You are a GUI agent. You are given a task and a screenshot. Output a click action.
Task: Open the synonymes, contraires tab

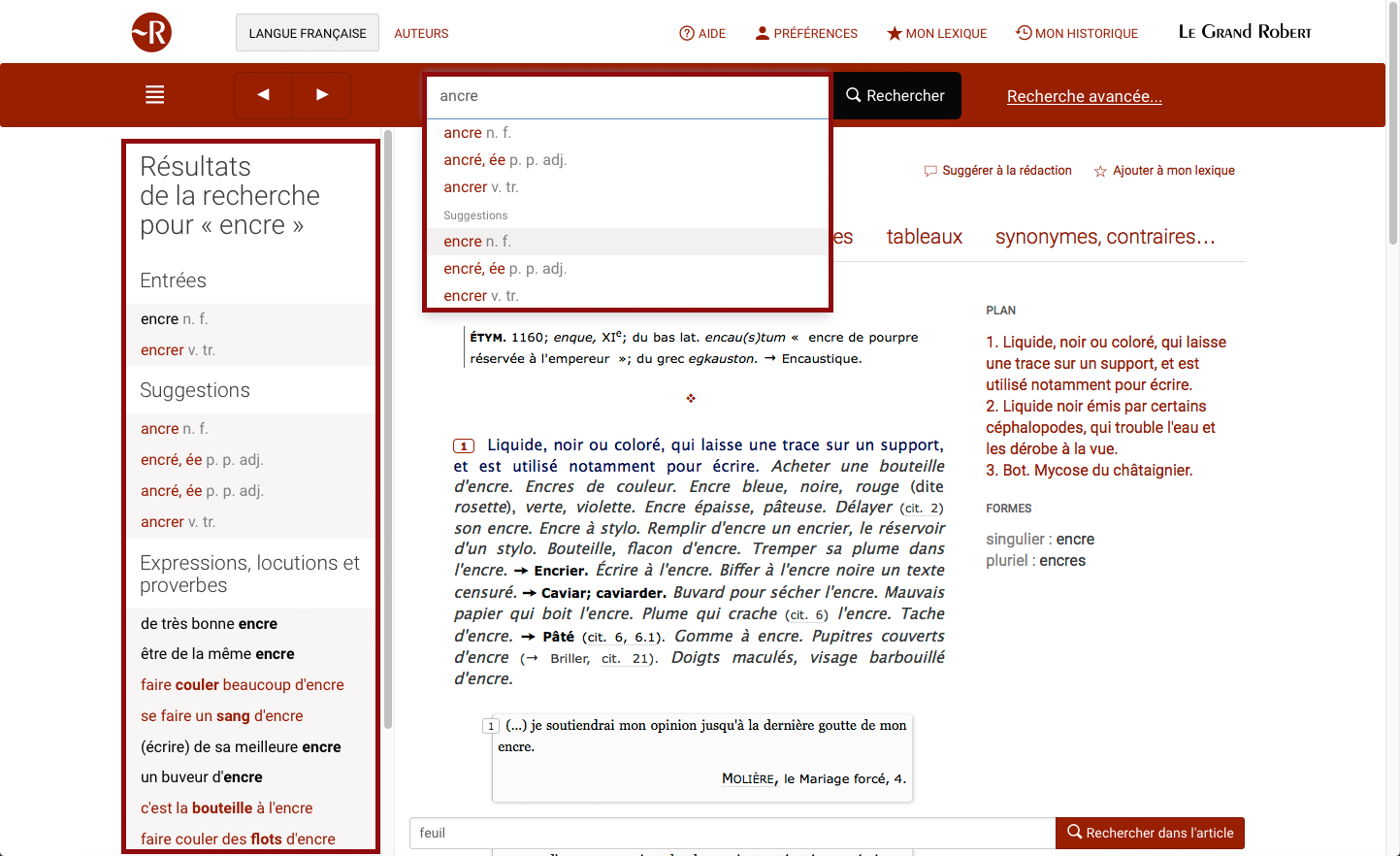point(1105,237)
